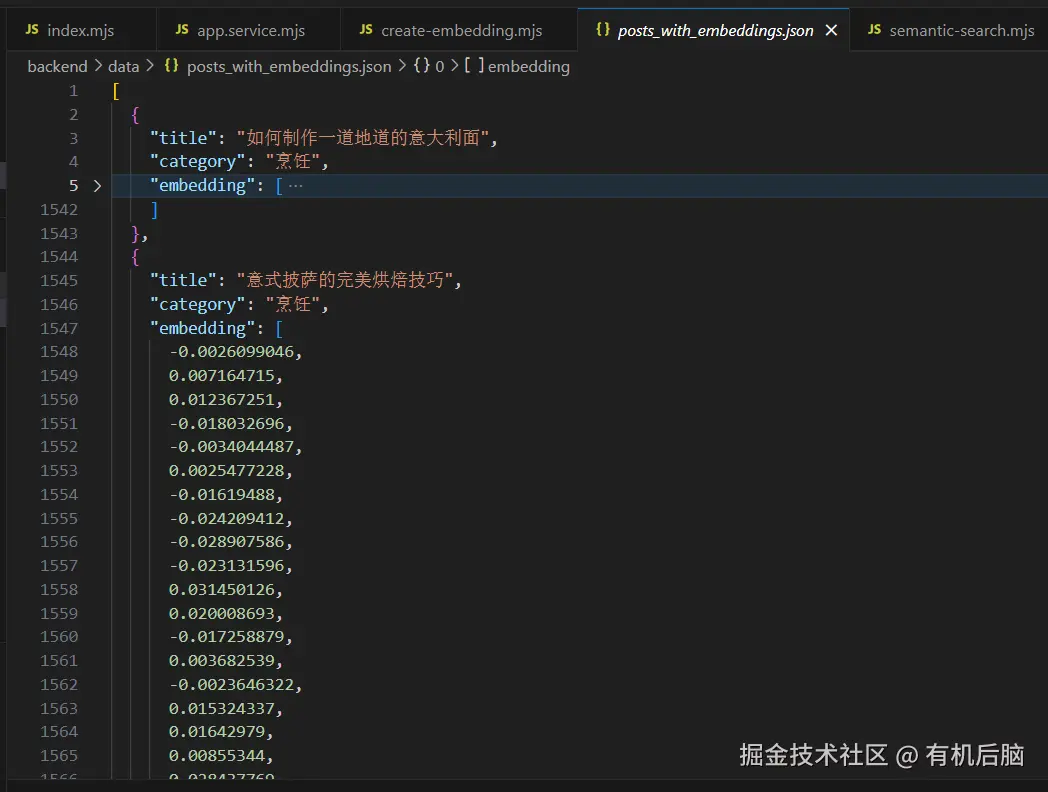Click the value 0.01642979
The width and height of the screenshot is (1048, 792).
[x=217, y=731]
